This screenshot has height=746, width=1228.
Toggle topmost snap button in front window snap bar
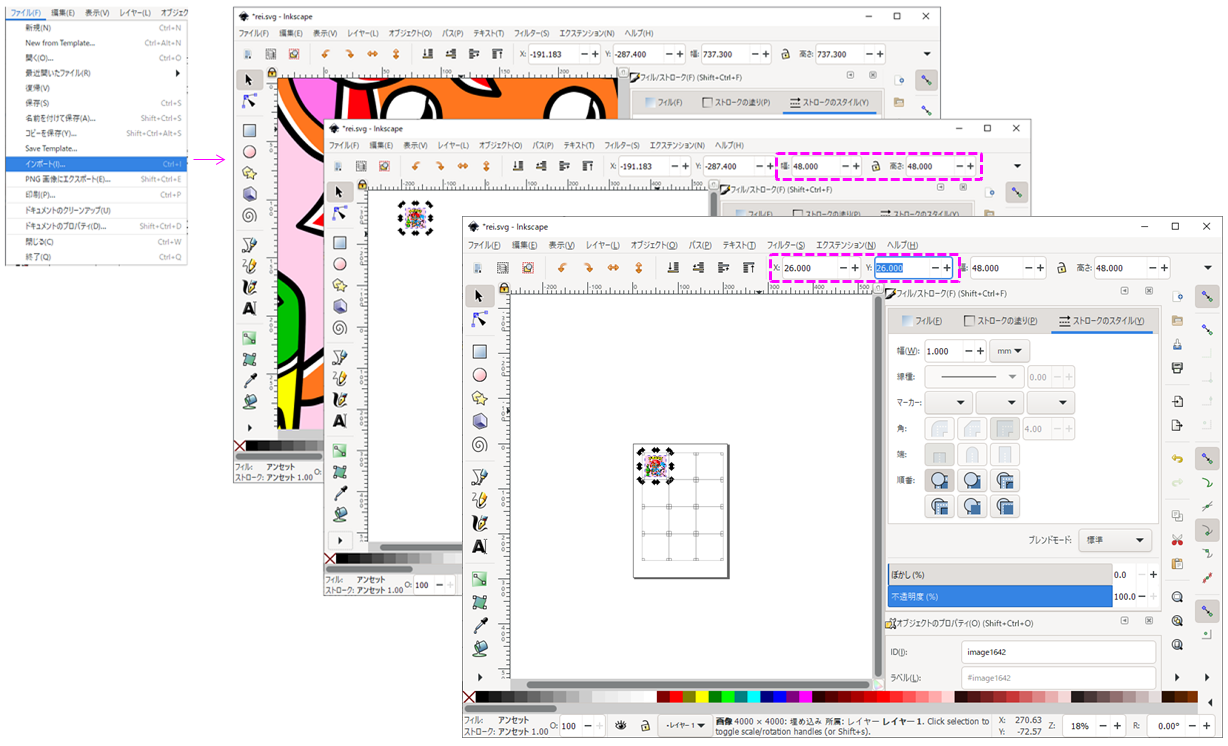coord(1208,296)
